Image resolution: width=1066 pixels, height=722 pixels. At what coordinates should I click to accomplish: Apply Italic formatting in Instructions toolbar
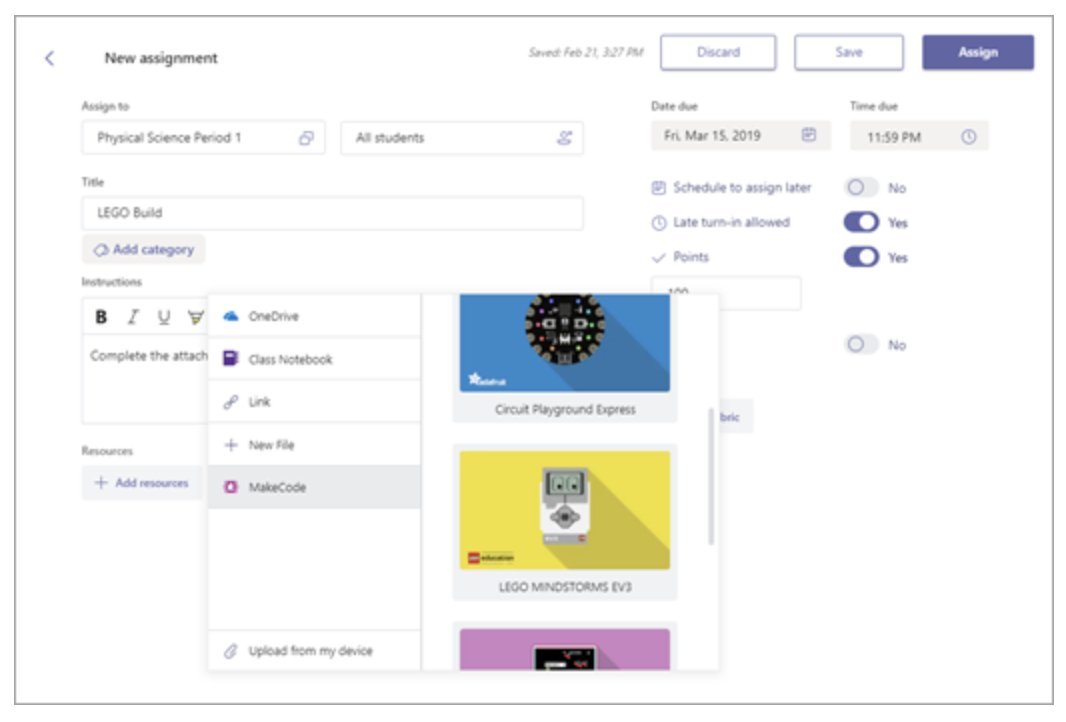click(x=133, y=317)
